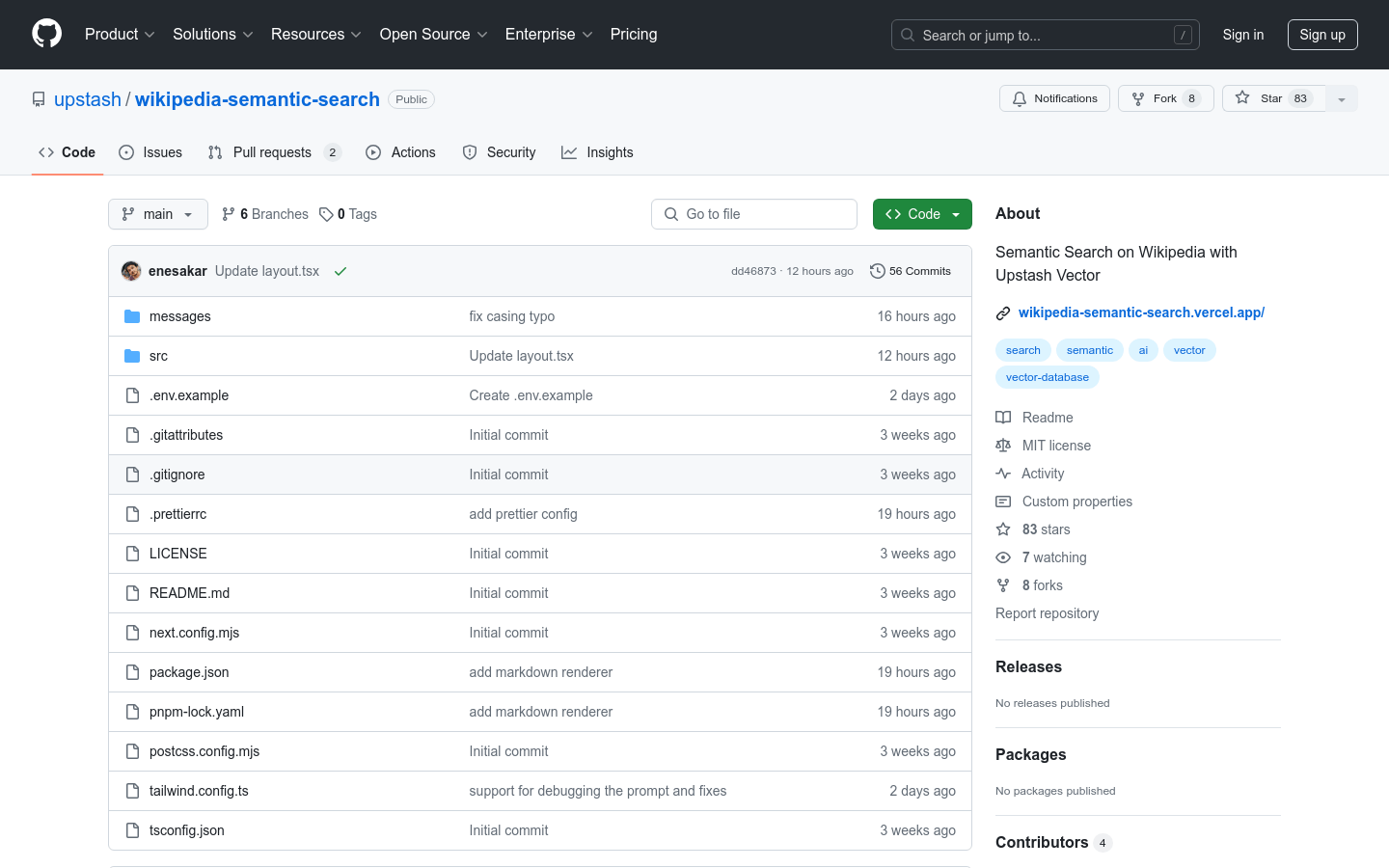Viewport: 1389px width, 868px height.
Task: Expand the Open Source menu
Action: (x=434, y=34)
